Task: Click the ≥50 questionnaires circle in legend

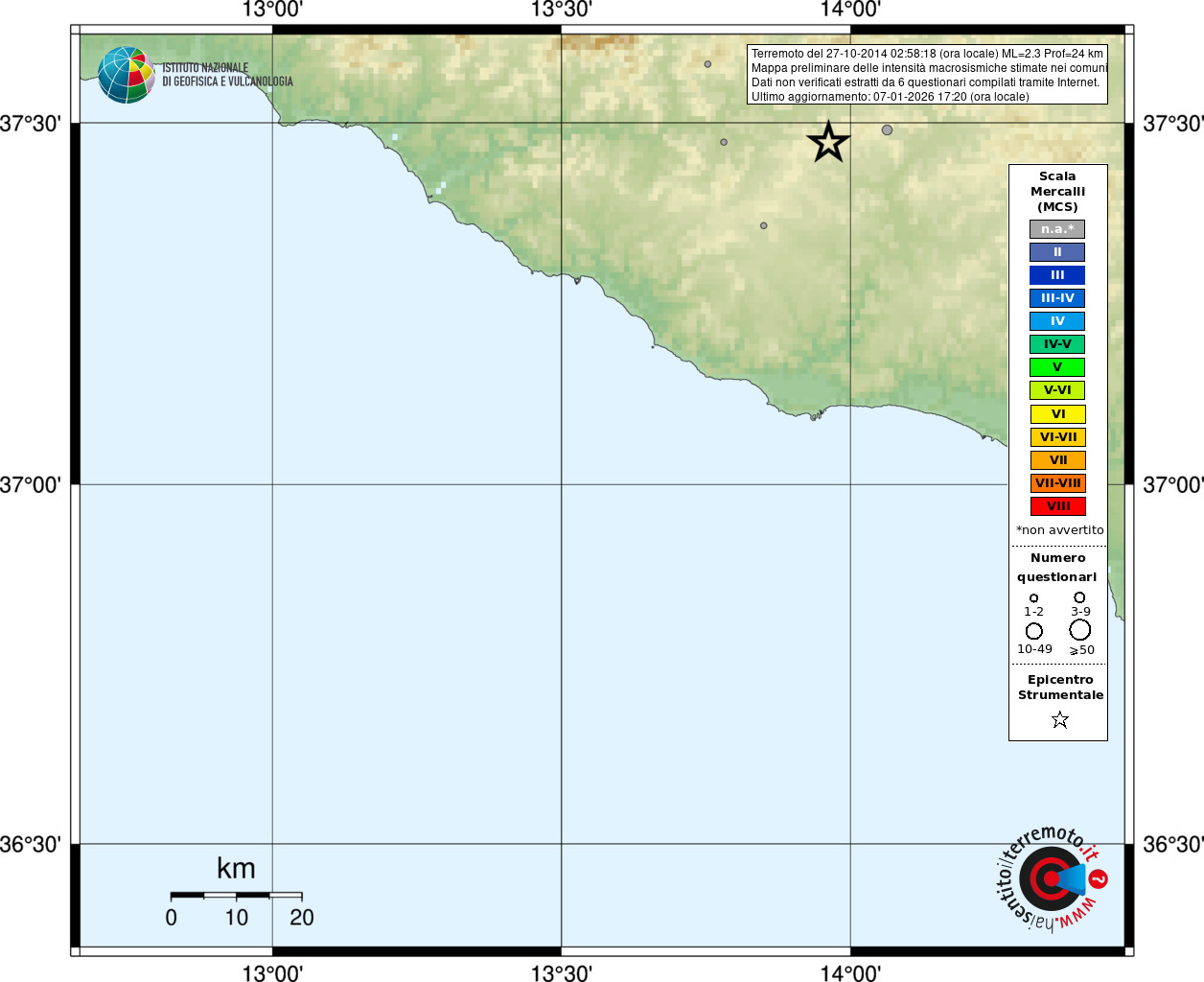Action: [1080, 630]
